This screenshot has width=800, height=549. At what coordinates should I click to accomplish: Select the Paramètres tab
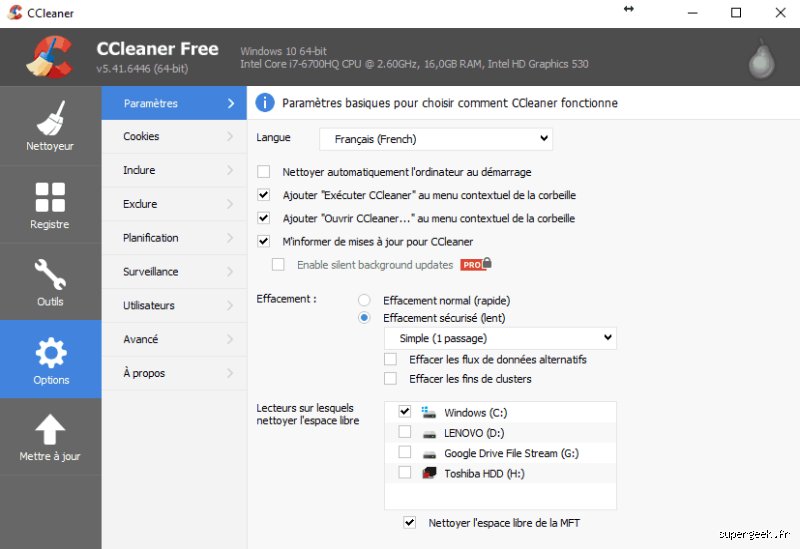(x=174, y=103)
